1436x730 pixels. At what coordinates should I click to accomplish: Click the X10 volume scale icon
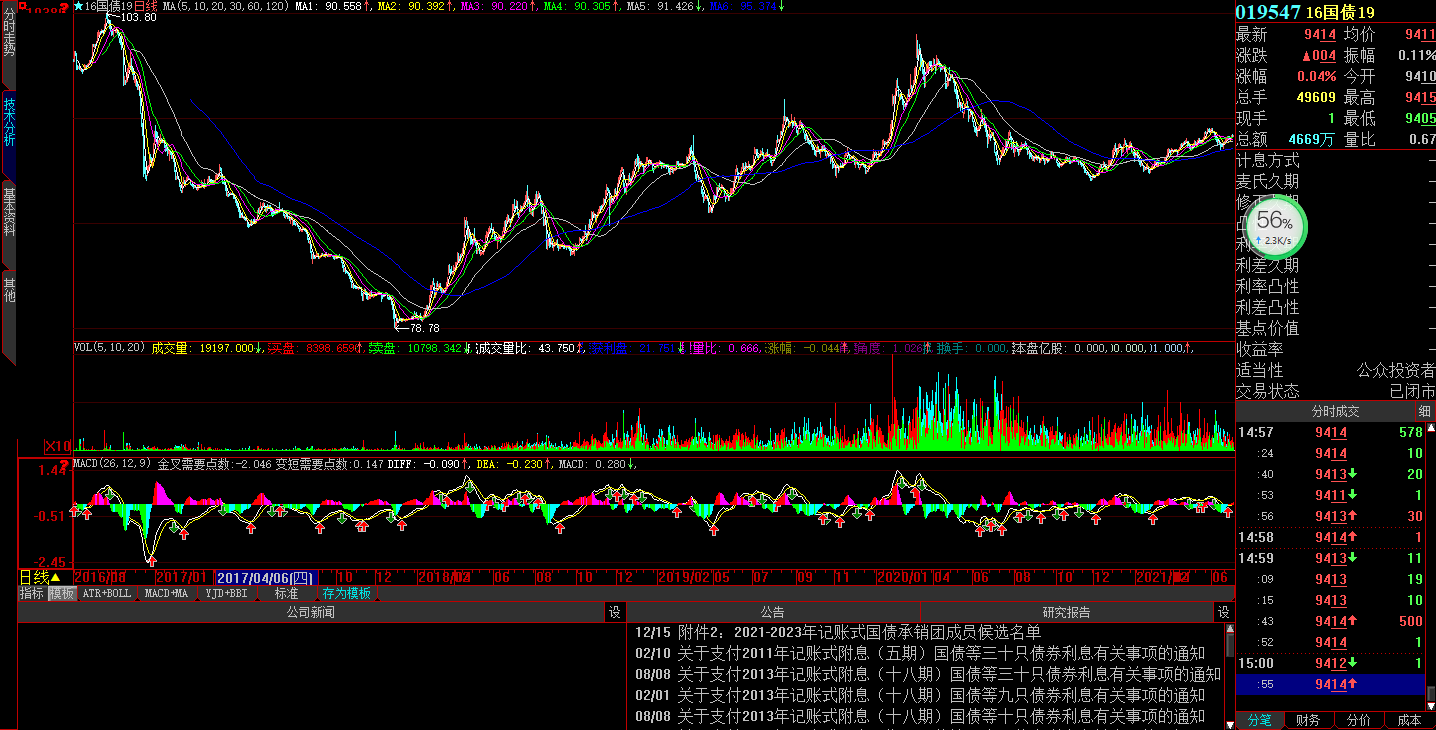coord(57,446)
